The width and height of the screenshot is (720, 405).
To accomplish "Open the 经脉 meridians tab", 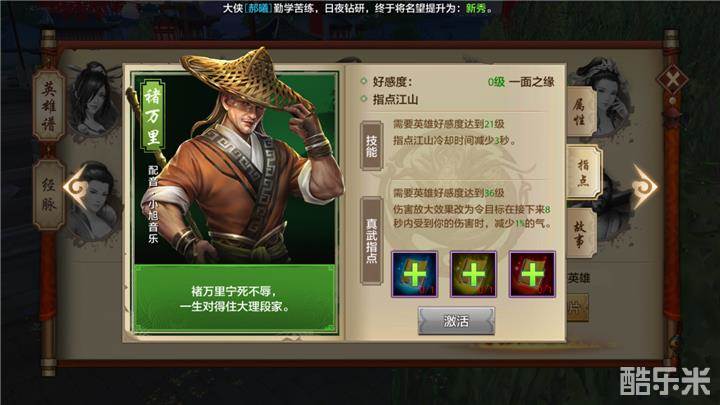I will [49, 195].
